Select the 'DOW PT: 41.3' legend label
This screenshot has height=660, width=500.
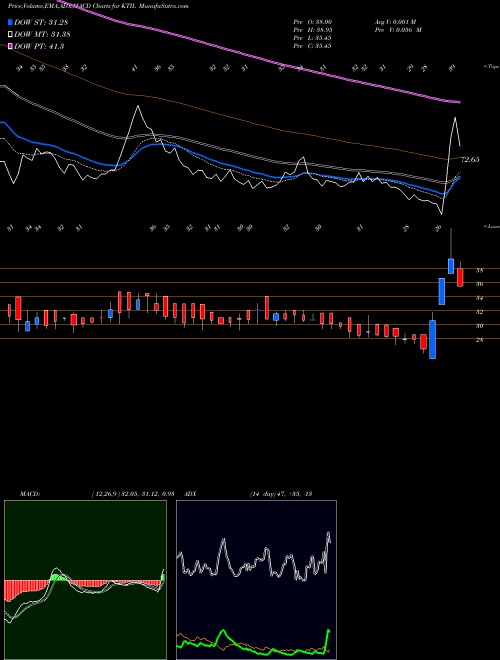pos(39,46)
